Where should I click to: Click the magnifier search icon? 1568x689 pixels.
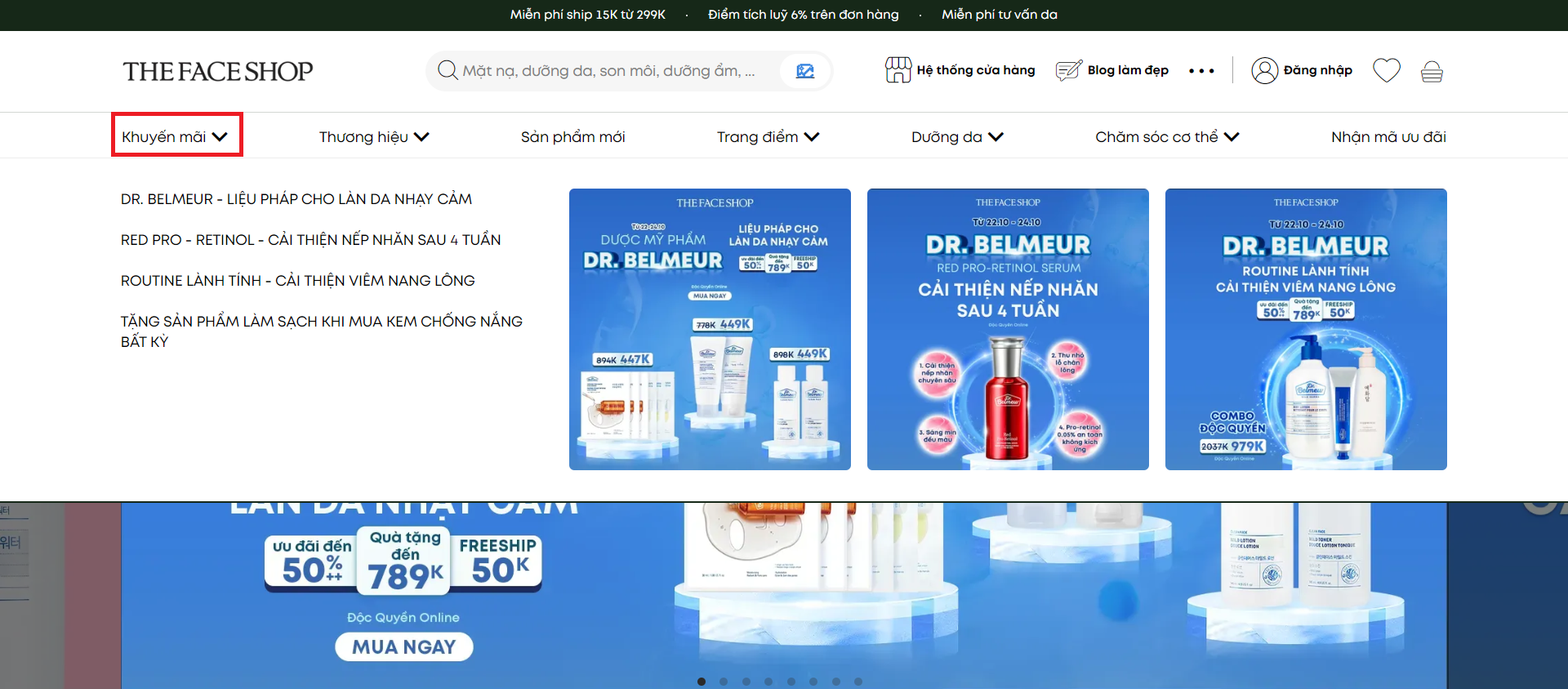tap(448, 70)
